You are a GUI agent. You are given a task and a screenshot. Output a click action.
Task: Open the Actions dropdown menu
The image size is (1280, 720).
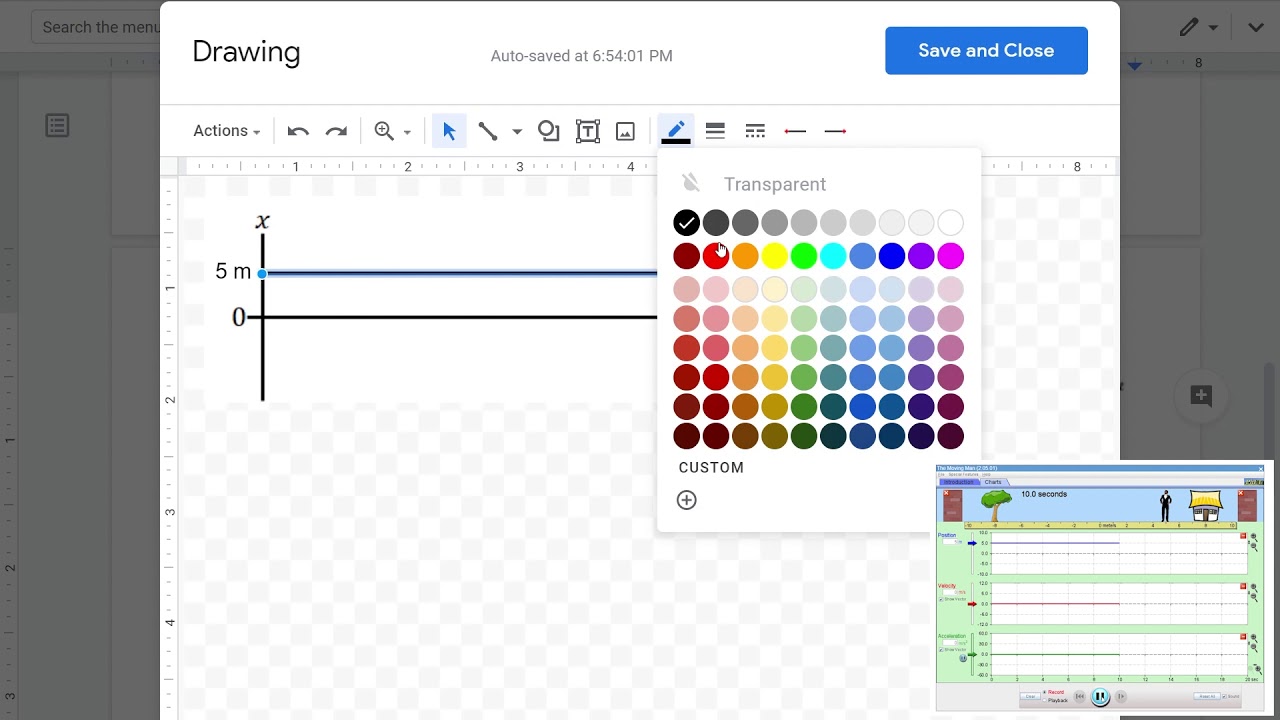coord(226,131)
